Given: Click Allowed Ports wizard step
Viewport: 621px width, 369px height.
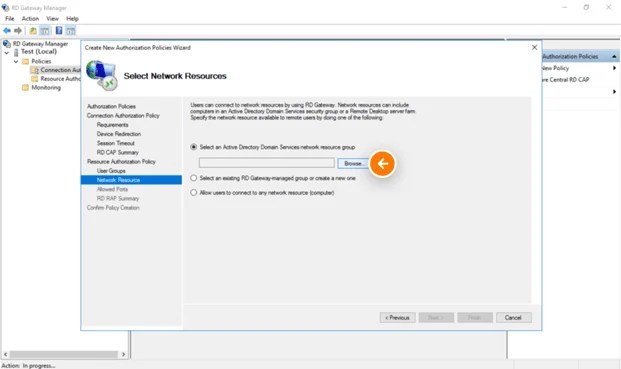Looking at the screenshot, I should point(112,189).
